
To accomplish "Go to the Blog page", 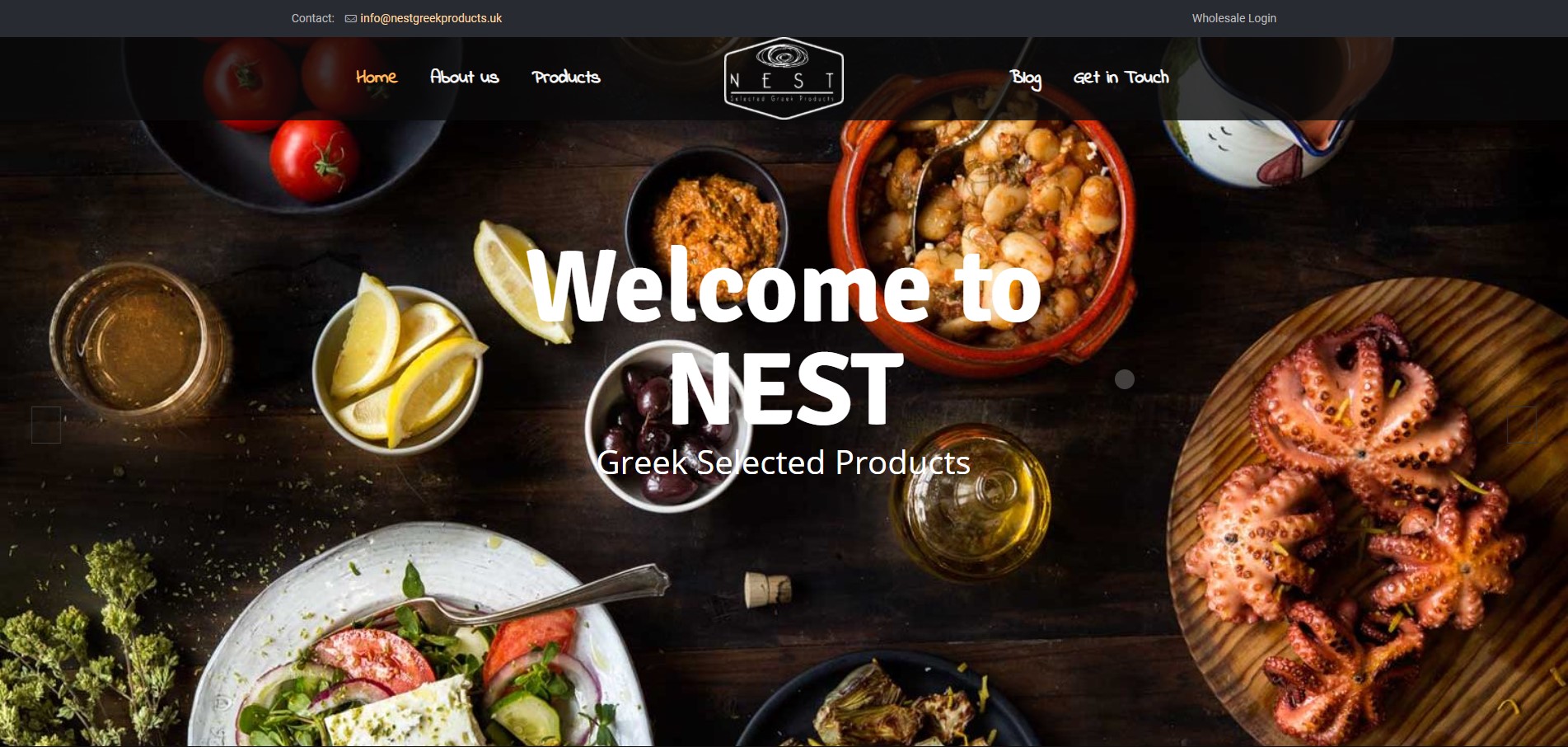I will [1026, 78].
